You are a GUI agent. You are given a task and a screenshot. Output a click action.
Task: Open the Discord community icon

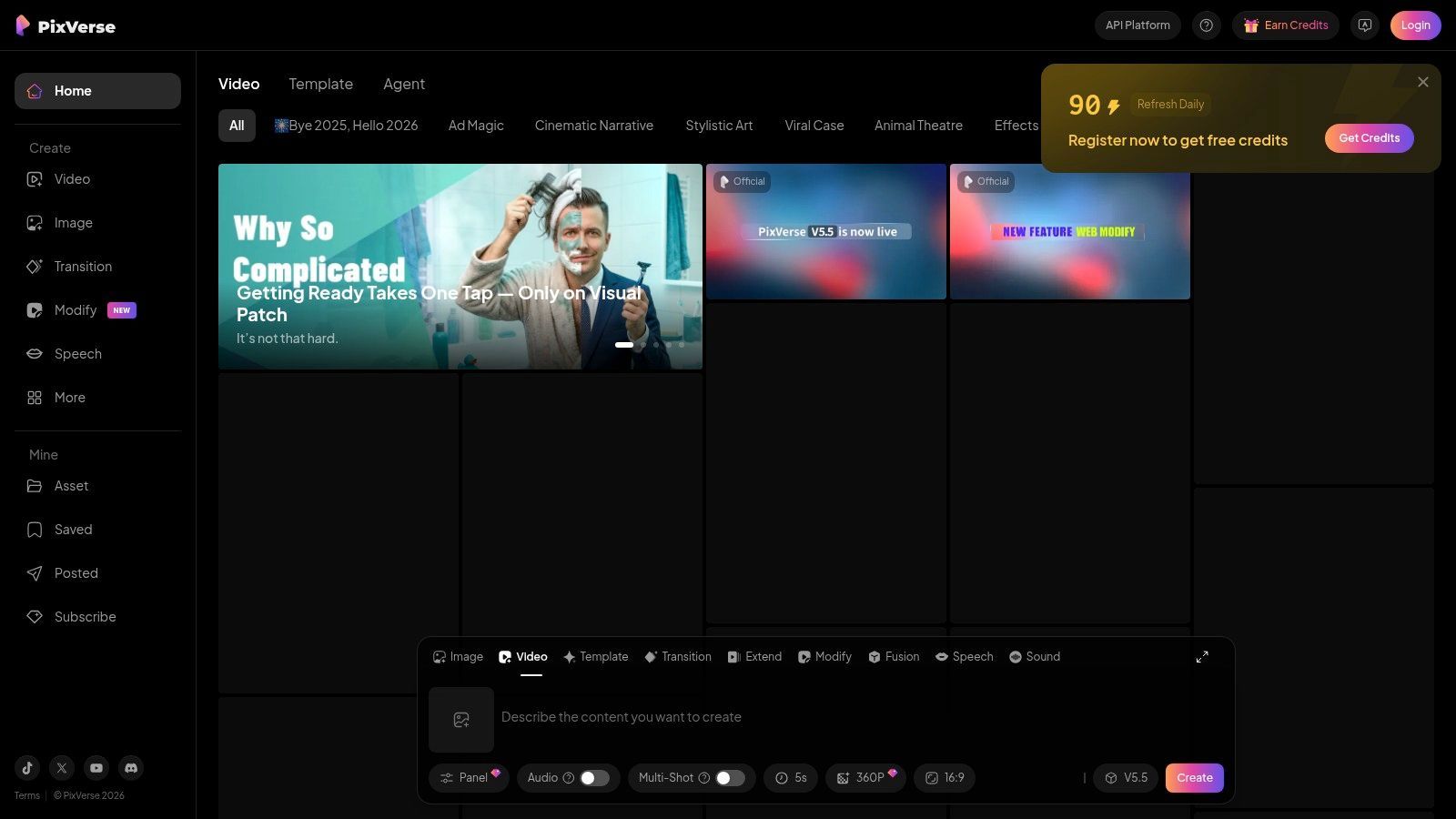[x=131, y=768]
